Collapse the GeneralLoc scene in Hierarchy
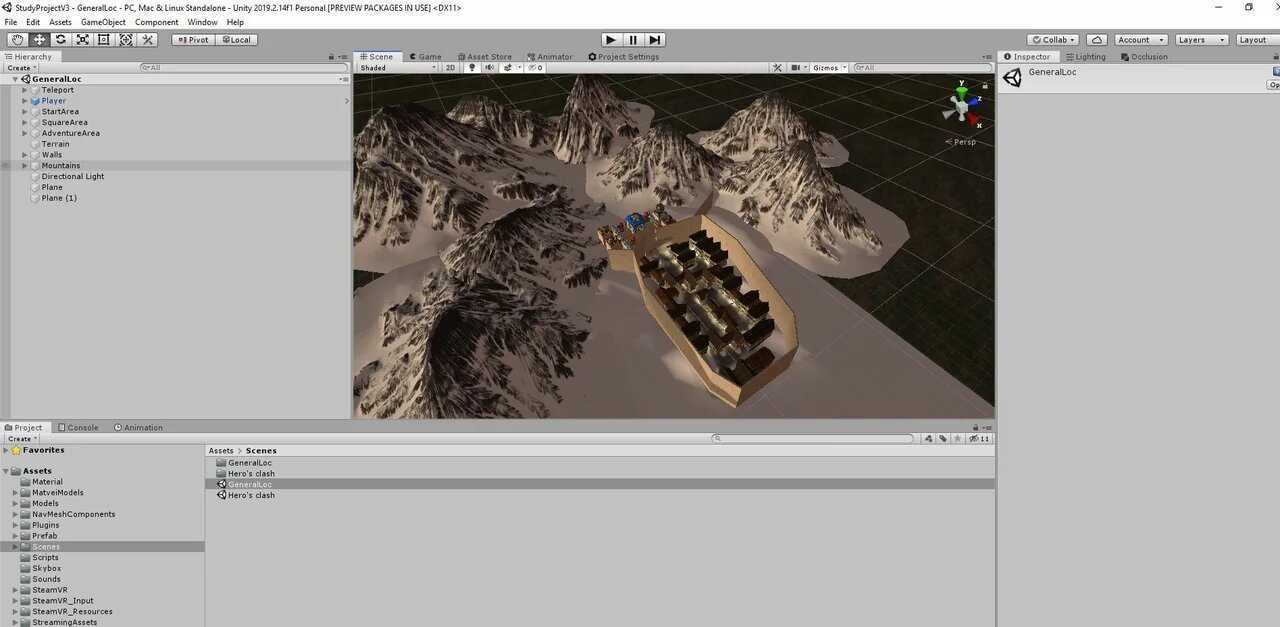The image size is (1280, 627). [15, 79]
